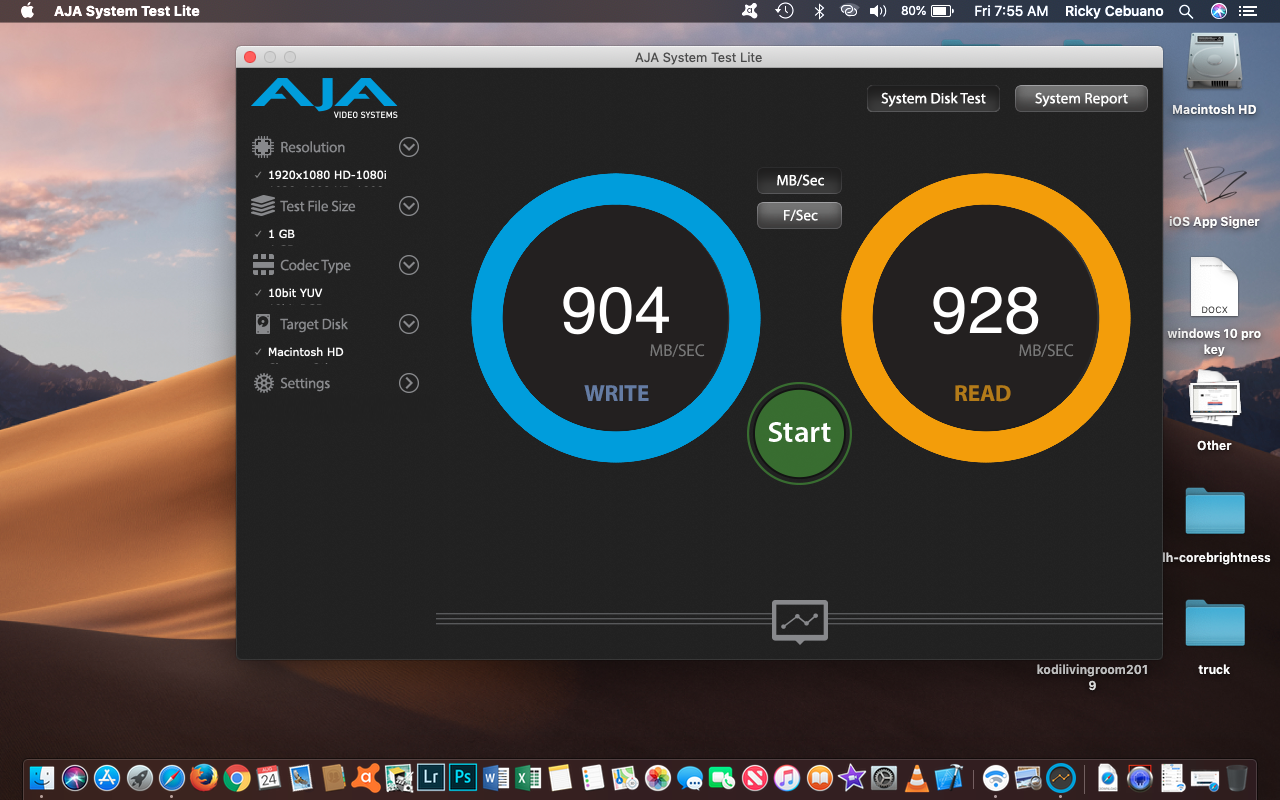Image resolution: width=1280 pixels, height=800 pixels.
Task: Open the System Report view
Action: tap(1081, 99)
